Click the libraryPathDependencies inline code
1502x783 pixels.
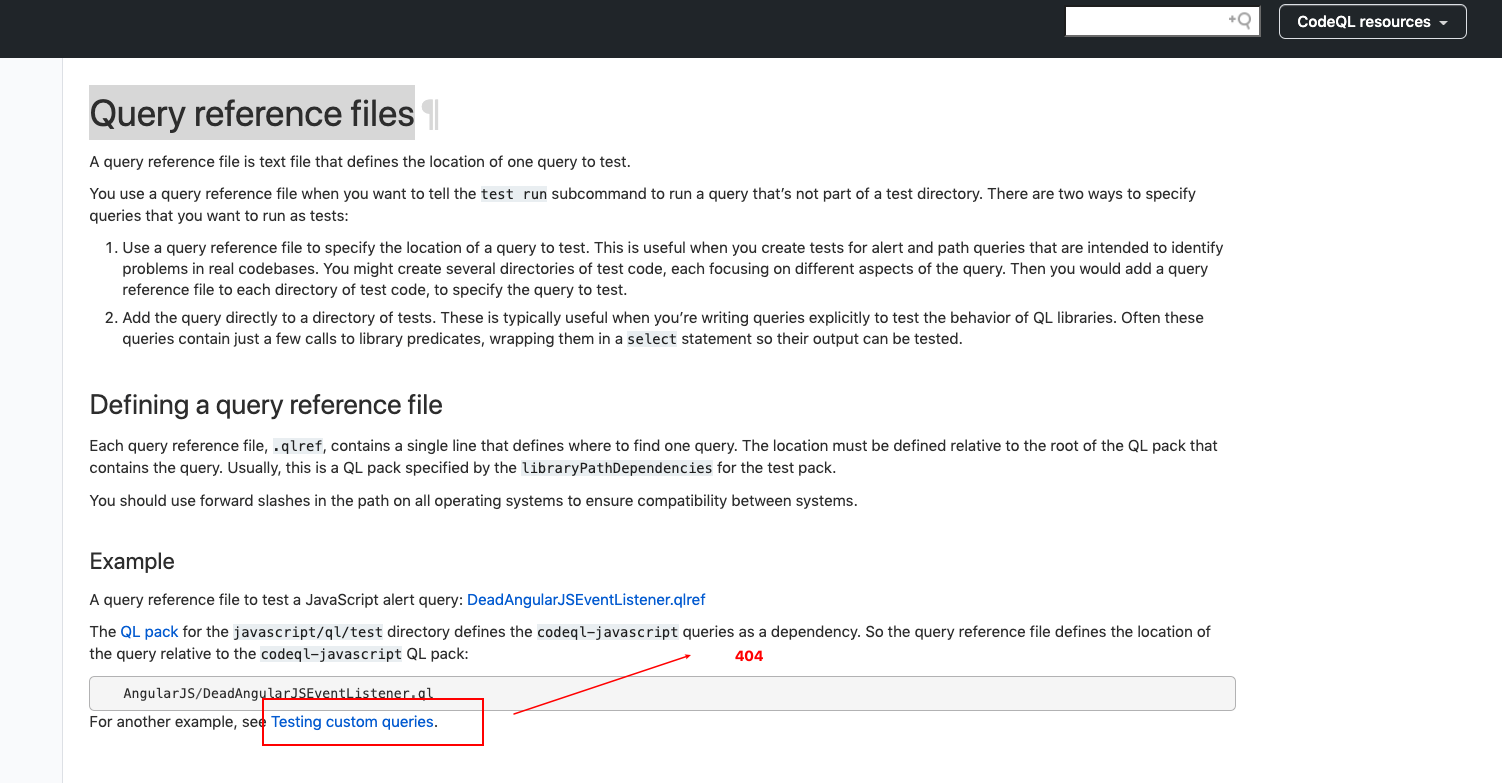pyautogui.click(x=616, y=467)
